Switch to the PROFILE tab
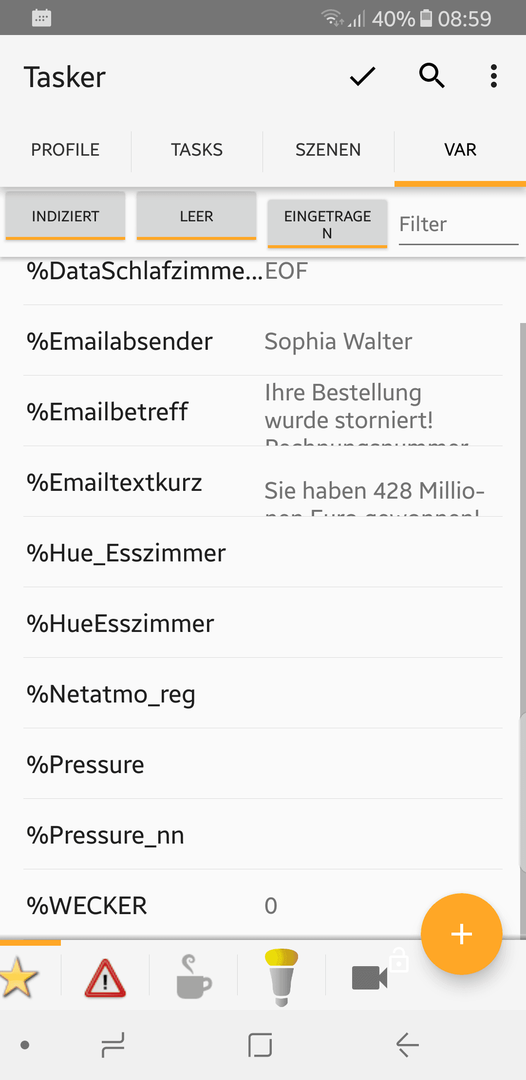Image resolution: width=526 pixels, height=1080 pixels. tap(65, 150)
